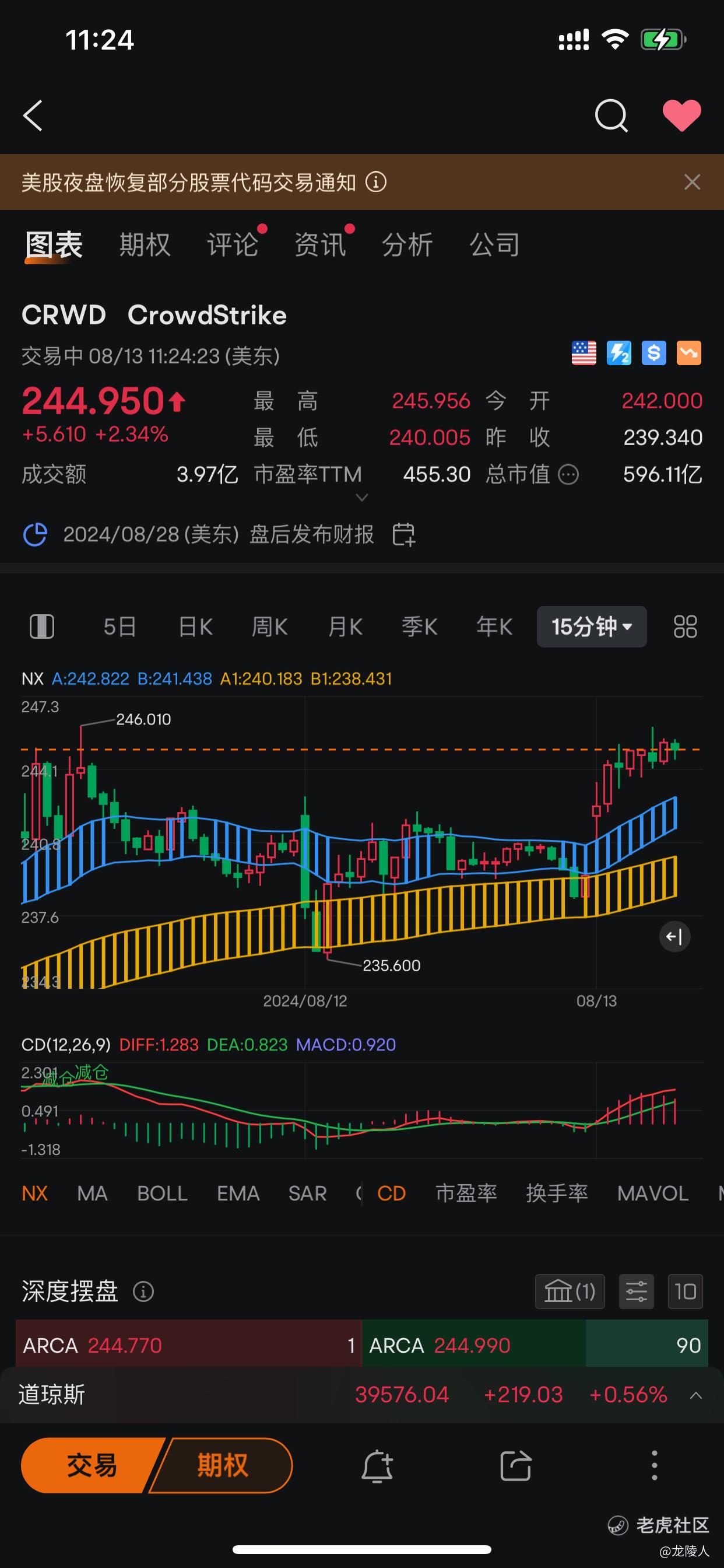This screenshot has width=724, height=1568.
Task: Tap the US flag market icon
Action: [x=584, y=353]
